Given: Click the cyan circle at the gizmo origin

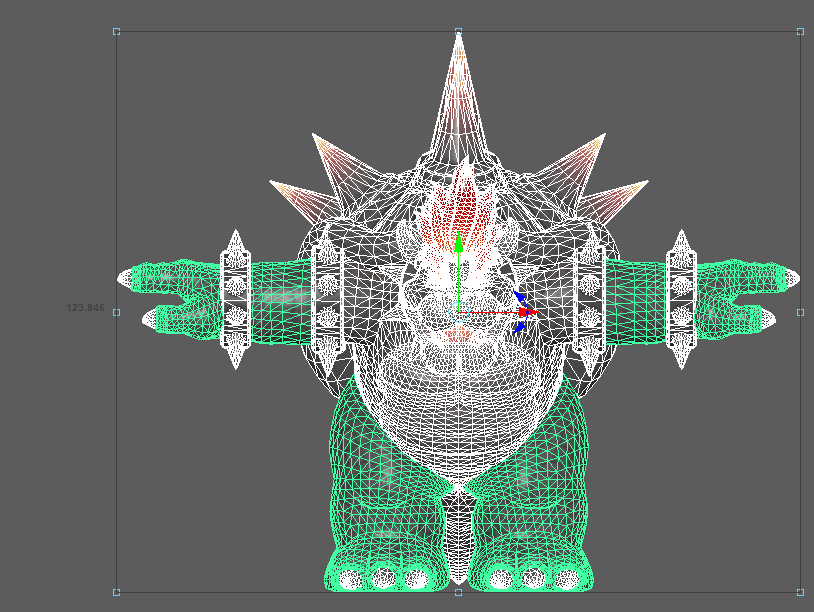Looking at the screenshot, I should tap(458, 312).
